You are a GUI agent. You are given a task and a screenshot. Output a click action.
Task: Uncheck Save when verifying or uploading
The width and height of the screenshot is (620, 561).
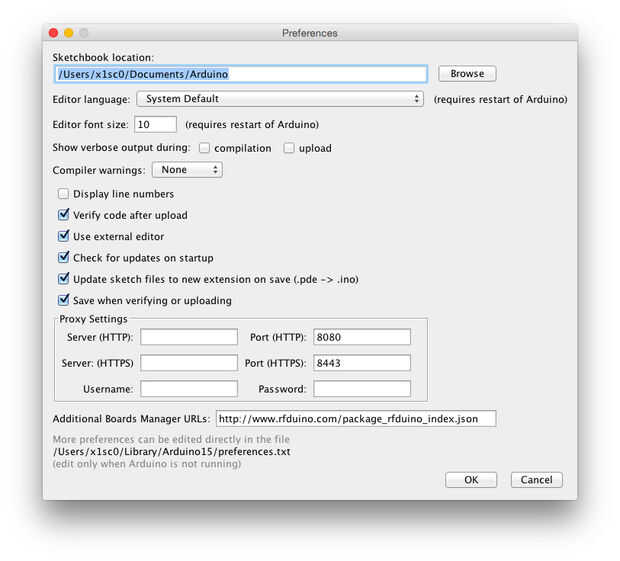[x=63, y=300]
